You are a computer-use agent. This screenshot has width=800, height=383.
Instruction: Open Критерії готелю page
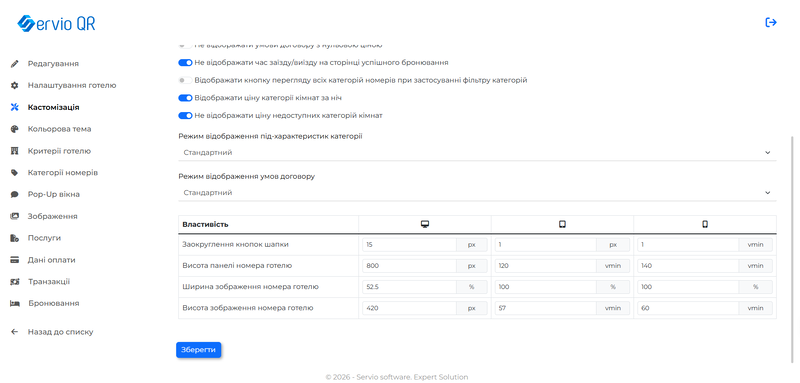click(59, 151)
